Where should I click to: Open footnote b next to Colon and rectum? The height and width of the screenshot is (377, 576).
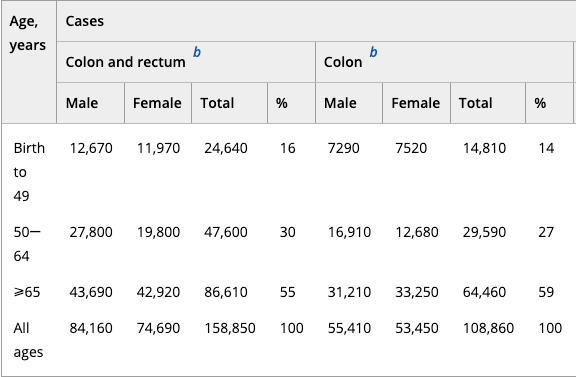click(x=197, y=52)
